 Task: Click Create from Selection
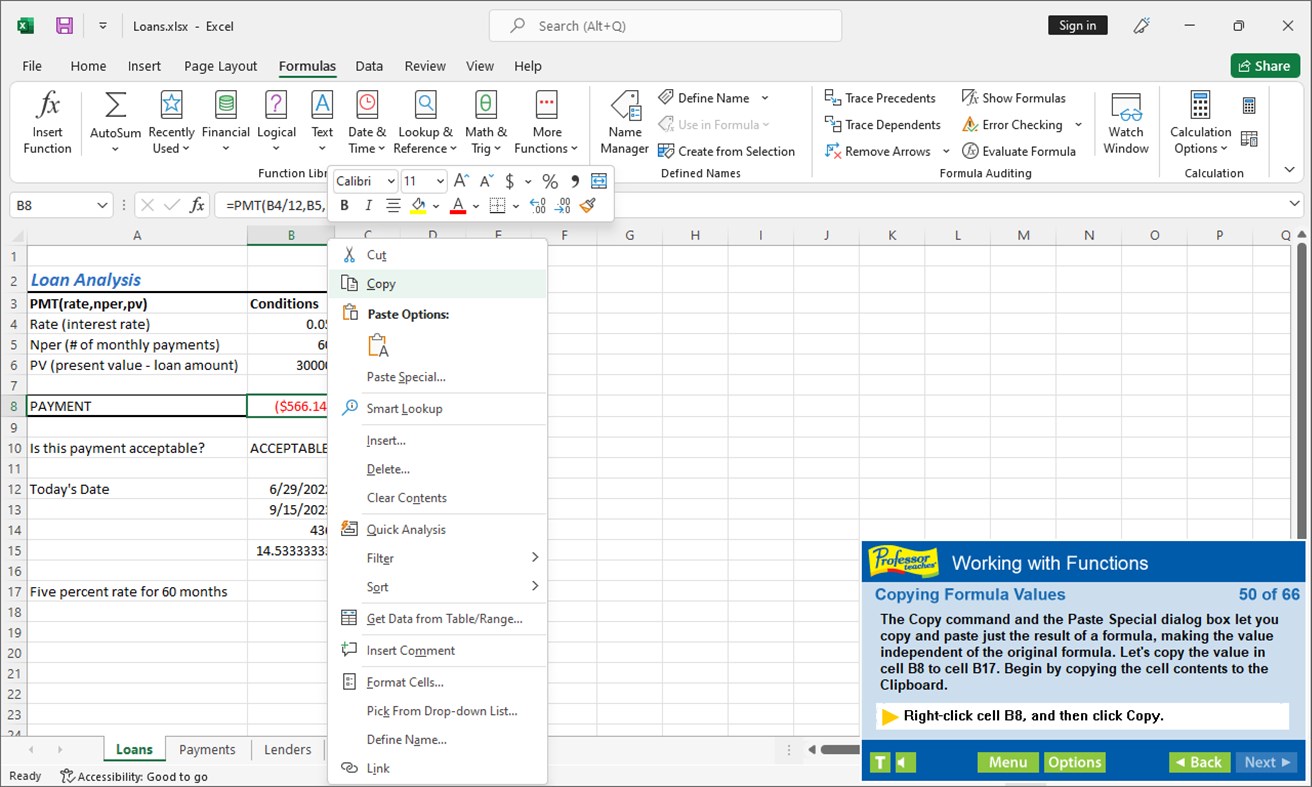[x=728, y=151]
